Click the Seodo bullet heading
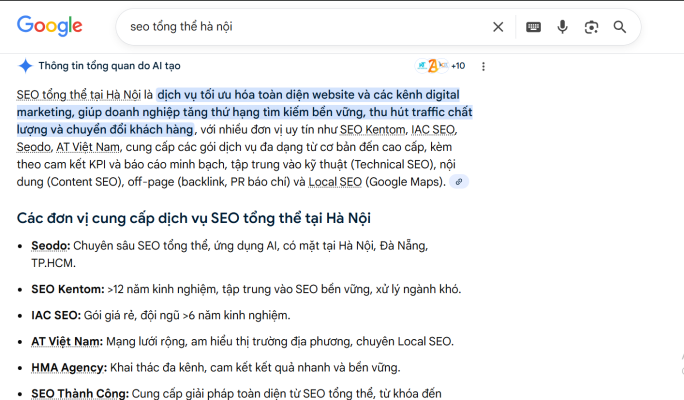684x400 pixels. (50, 246)
